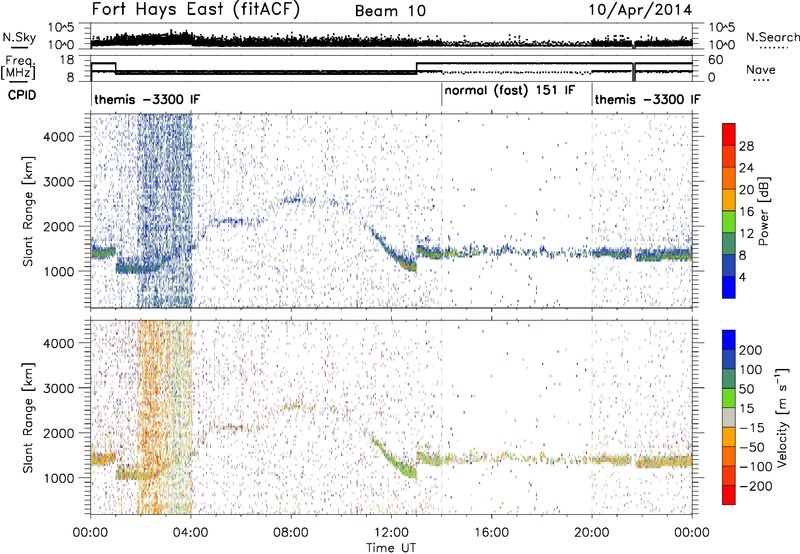Click the "-15" label on the velocity colorbar

(752, 428)
